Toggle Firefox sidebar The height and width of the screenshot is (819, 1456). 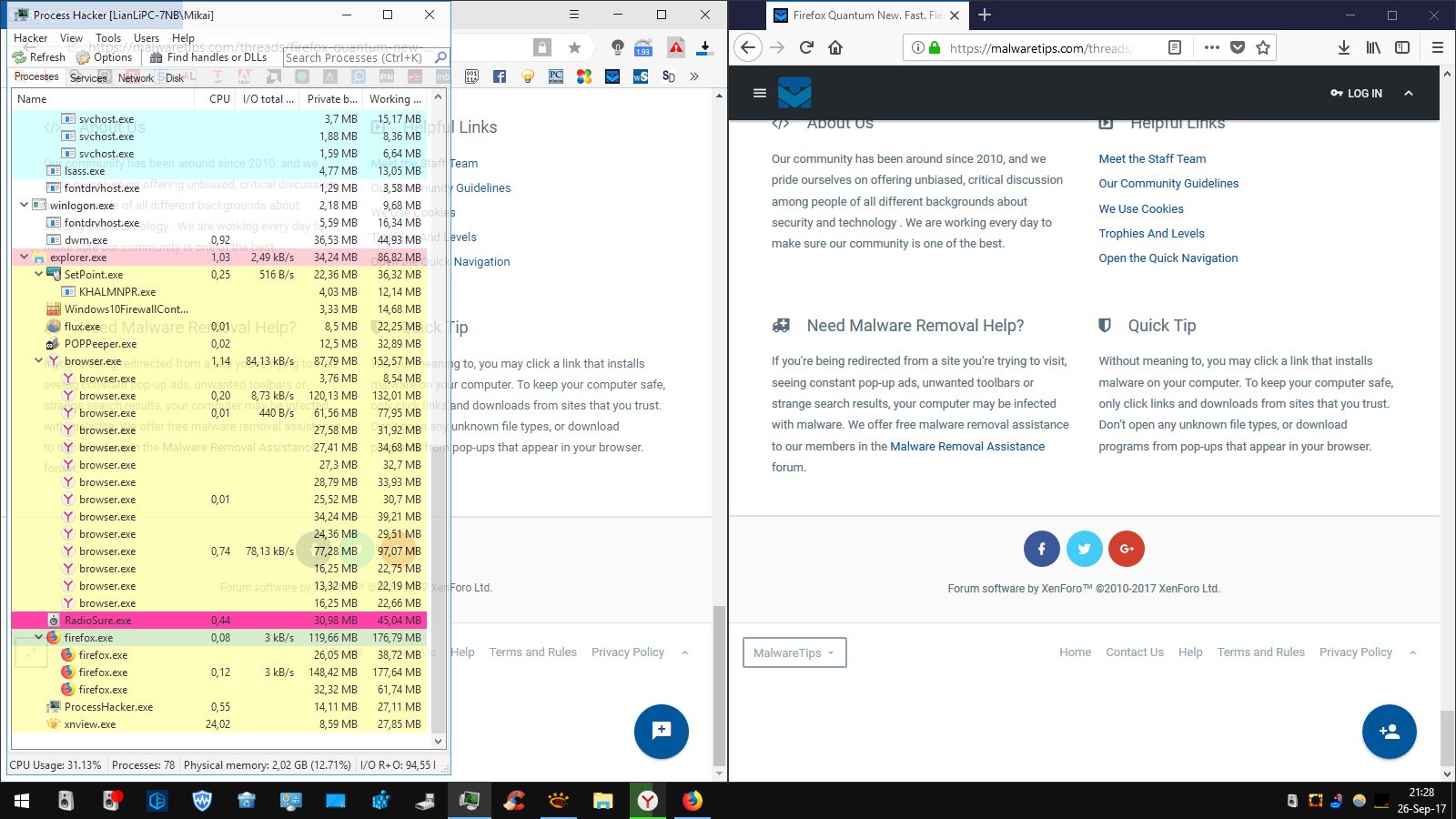(x=1402, y=47)
